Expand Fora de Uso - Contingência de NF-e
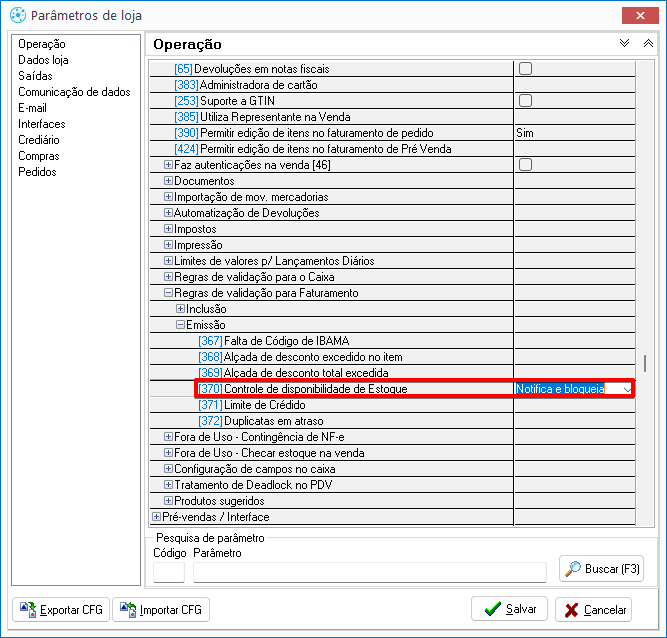Screen dimensions: 667x638 pyautogui.click(x=168, y=437)
